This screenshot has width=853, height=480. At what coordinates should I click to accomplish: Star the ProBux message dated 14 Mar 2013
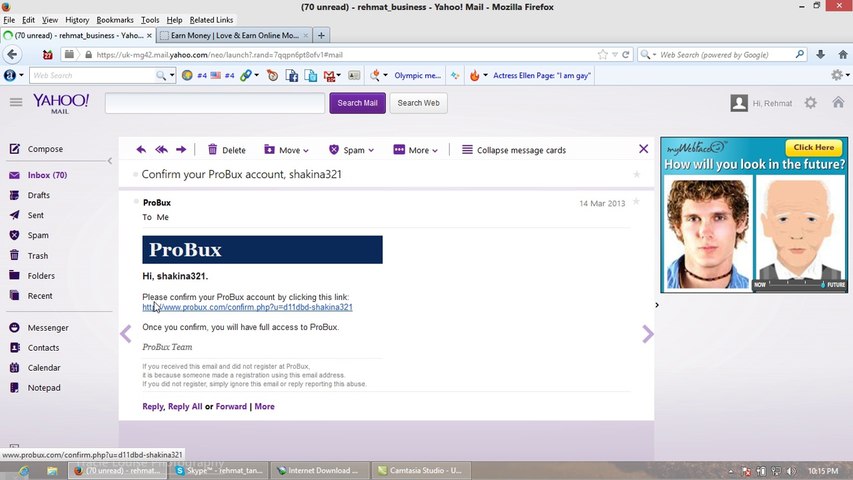coord(636,202)
